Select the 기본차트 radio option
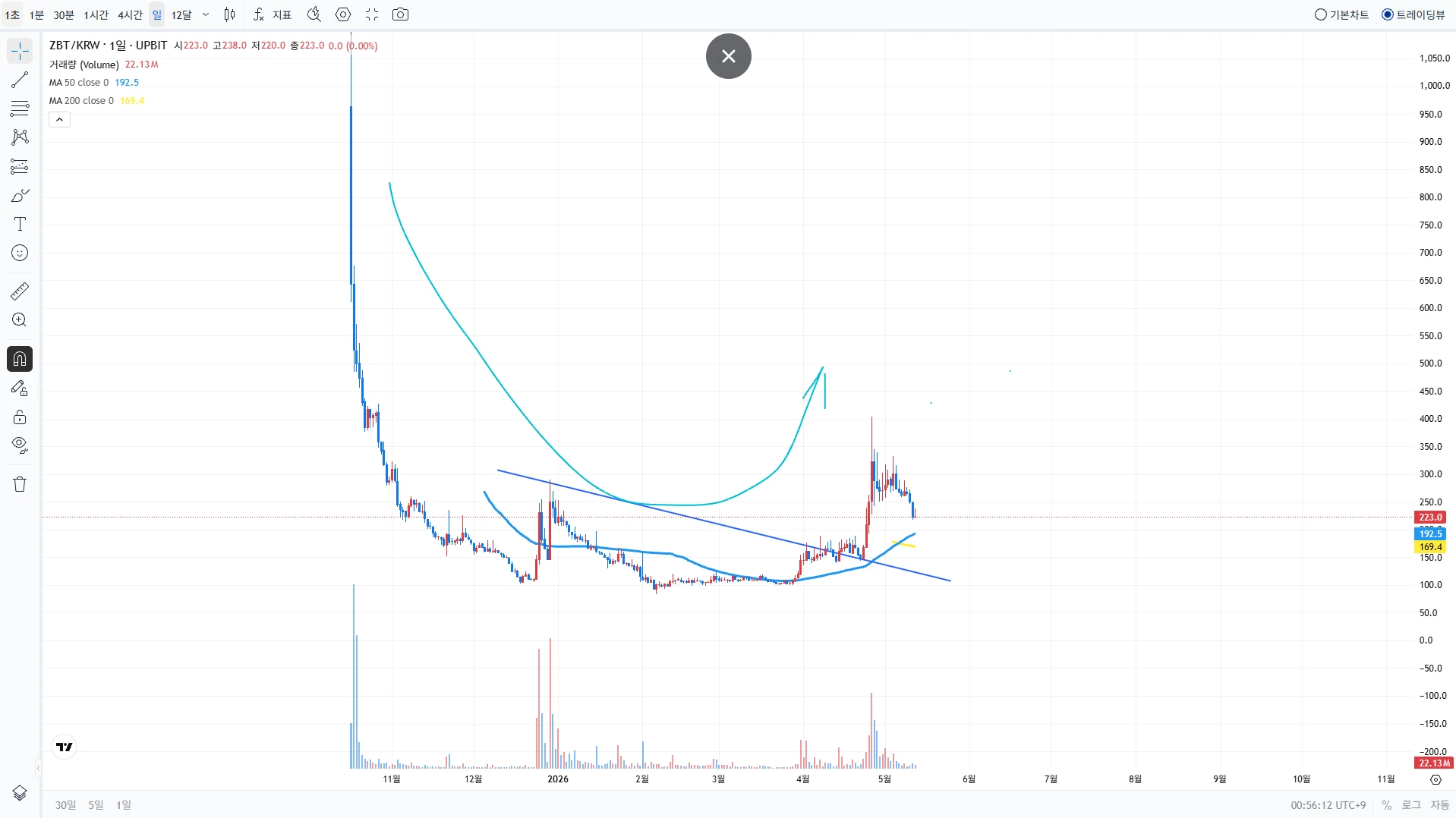The width and height of the screenshot is (1456, 818). 1341,14
